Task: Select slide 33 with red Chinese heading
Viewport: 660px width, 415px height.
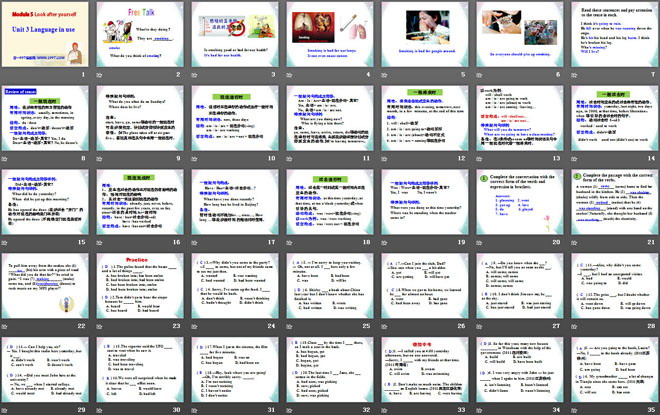Action: click(425, 369)
